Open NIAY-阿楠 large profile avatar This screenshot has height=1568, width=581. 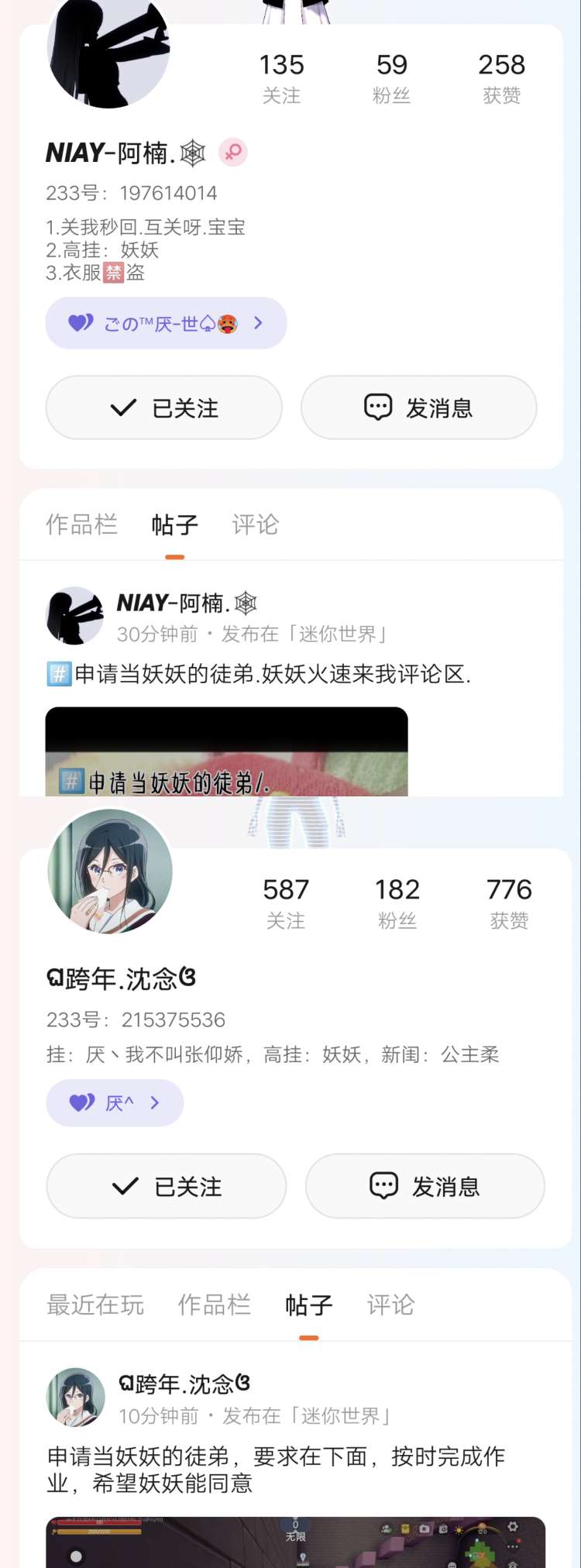(x=108, y=50)
